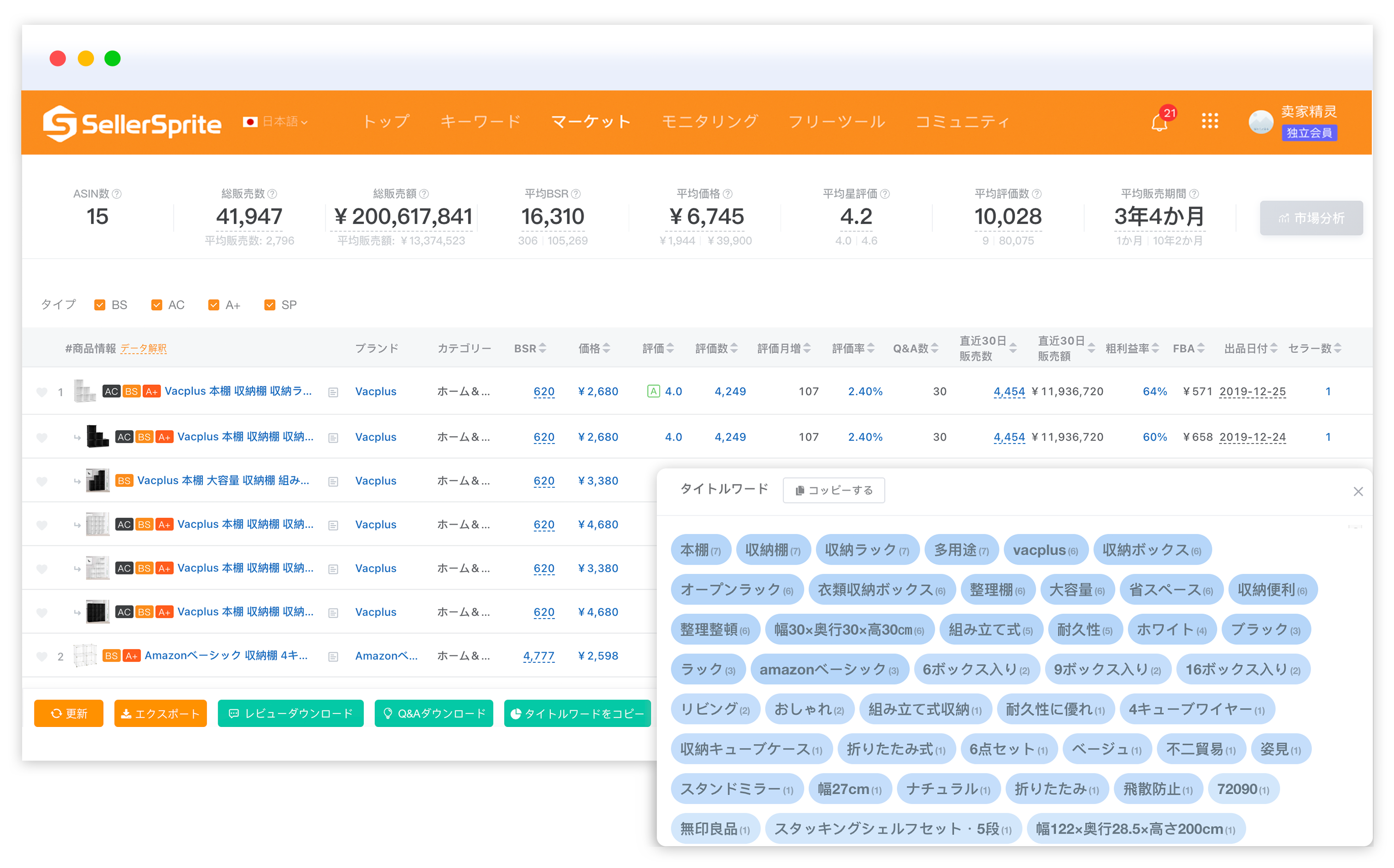Click help icon beside 平均星評価
The height and width of the screenshot is (868, 1394).
[885, 194]
